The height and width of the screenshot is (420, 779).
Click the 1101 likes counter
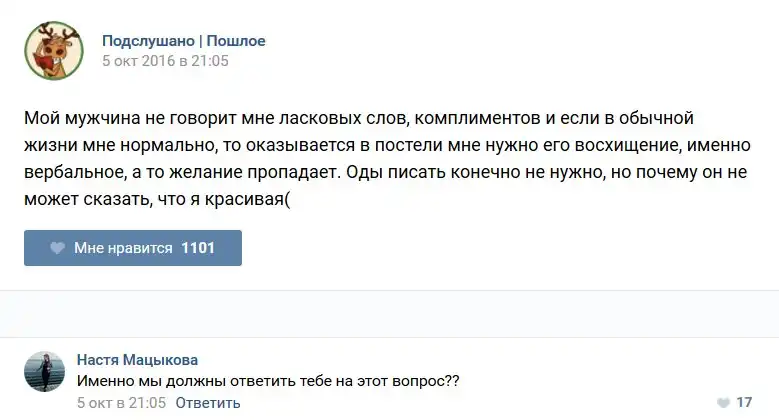click(x=198, y=248)
